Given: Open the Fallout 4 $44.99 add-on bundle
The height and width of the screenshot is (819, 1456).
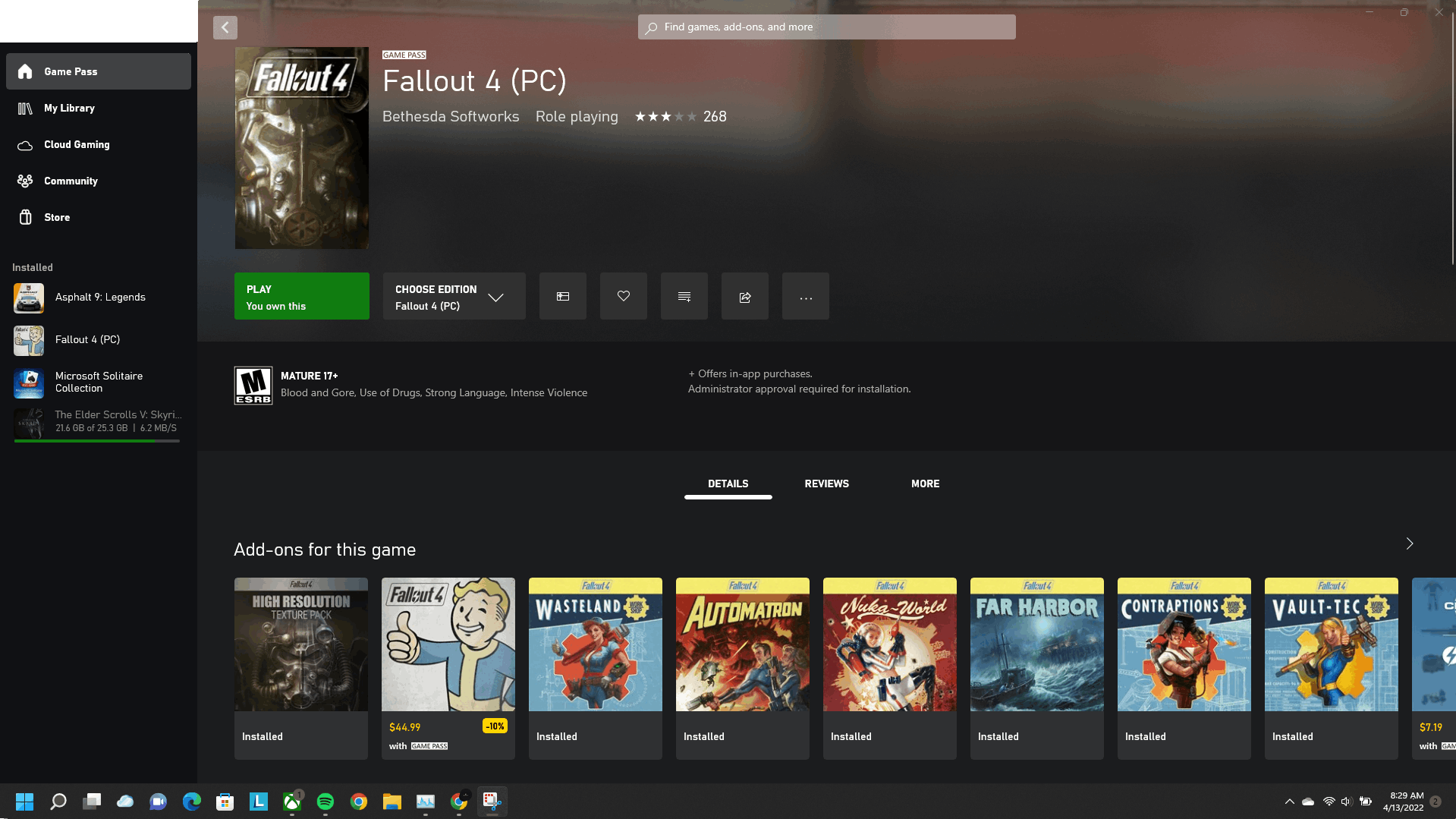Looking at the screenshot, I should click(448, 668).
